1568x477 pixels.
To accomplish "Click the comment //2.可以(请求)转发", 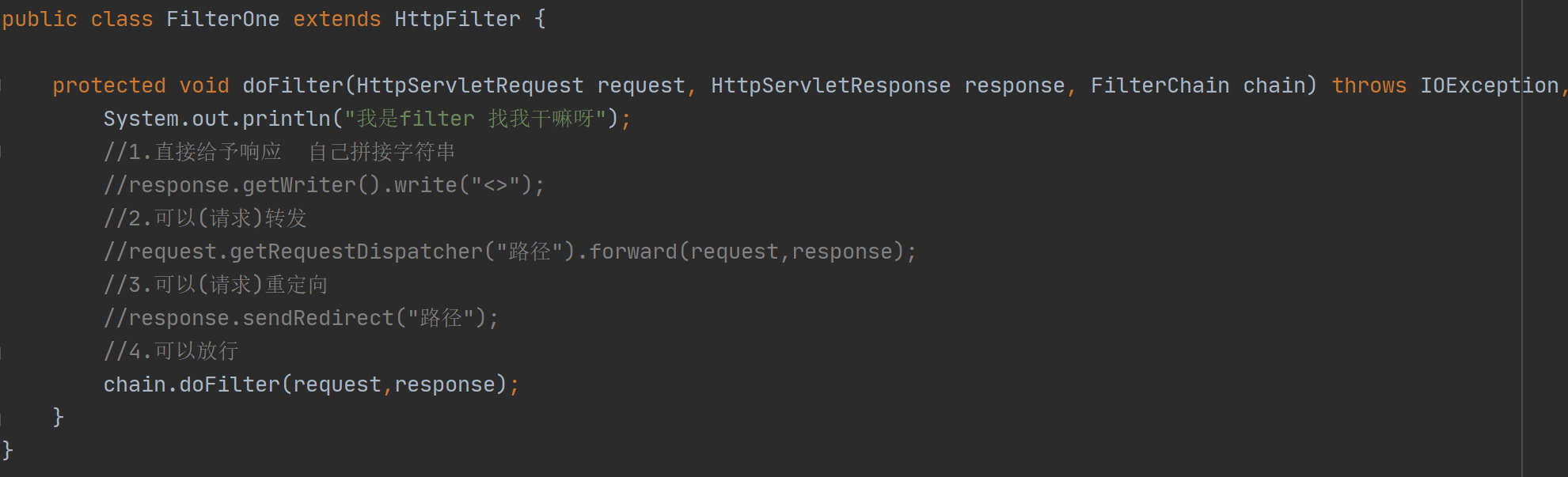I will (x=205, y=218).
